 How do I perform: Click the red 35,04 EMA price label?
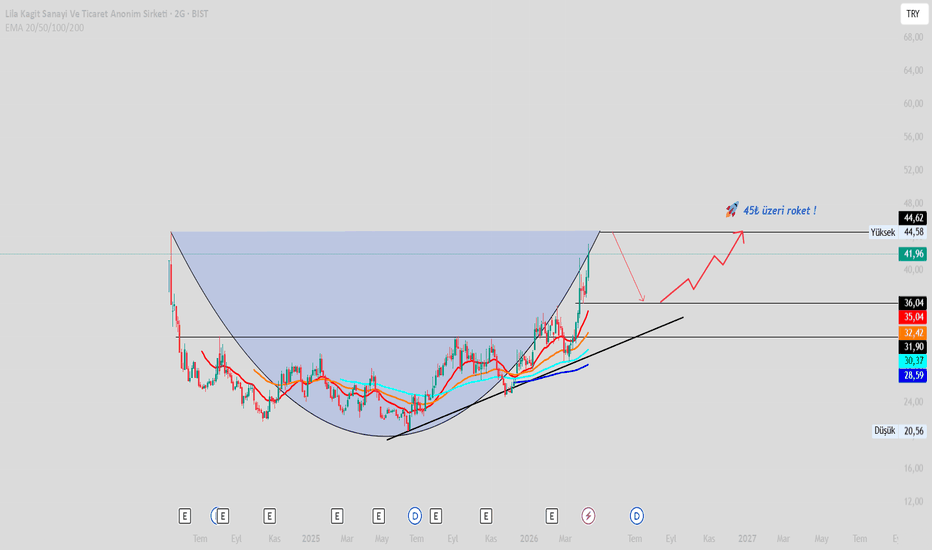913,318
